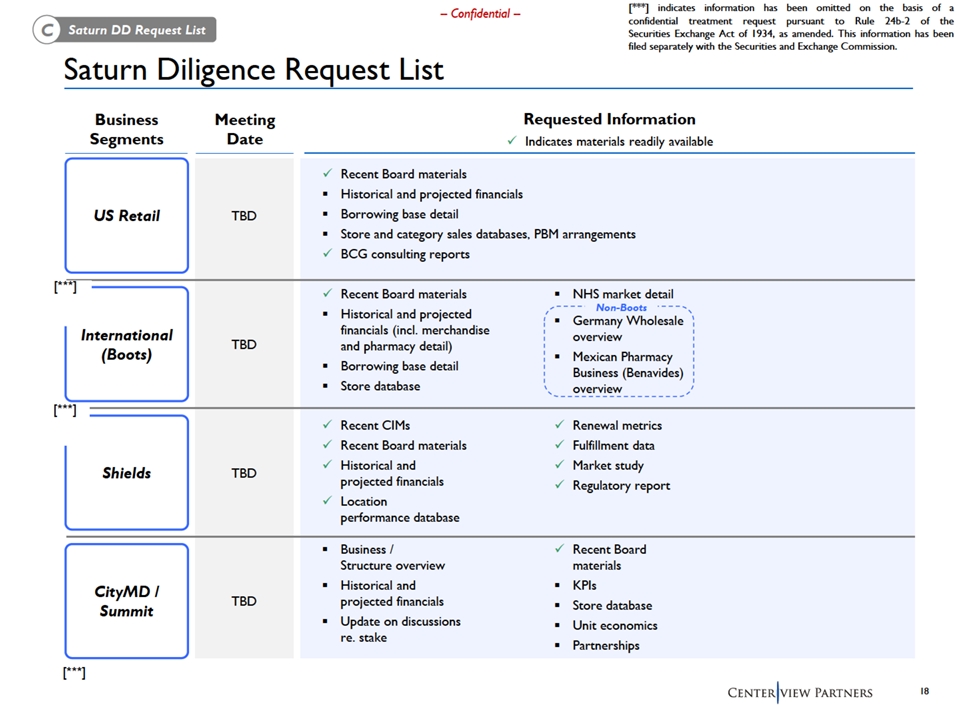
Task: Click 'Partnerships' item
Action: pos(606,646)
